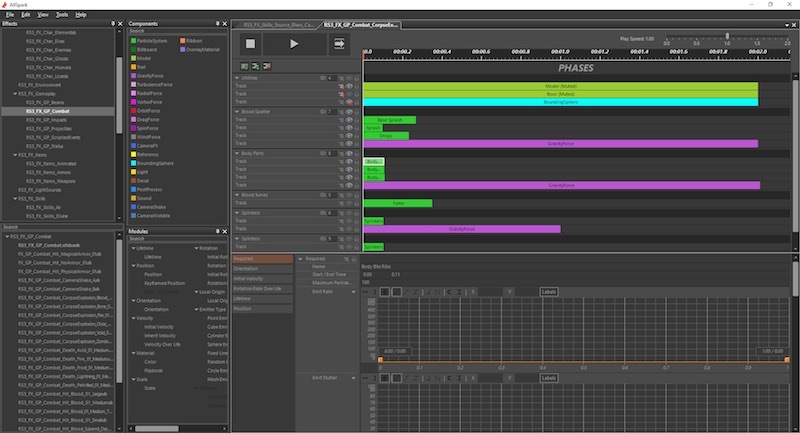Open the Tools menu
The image size is (800, 433).
tap(62, 15)
